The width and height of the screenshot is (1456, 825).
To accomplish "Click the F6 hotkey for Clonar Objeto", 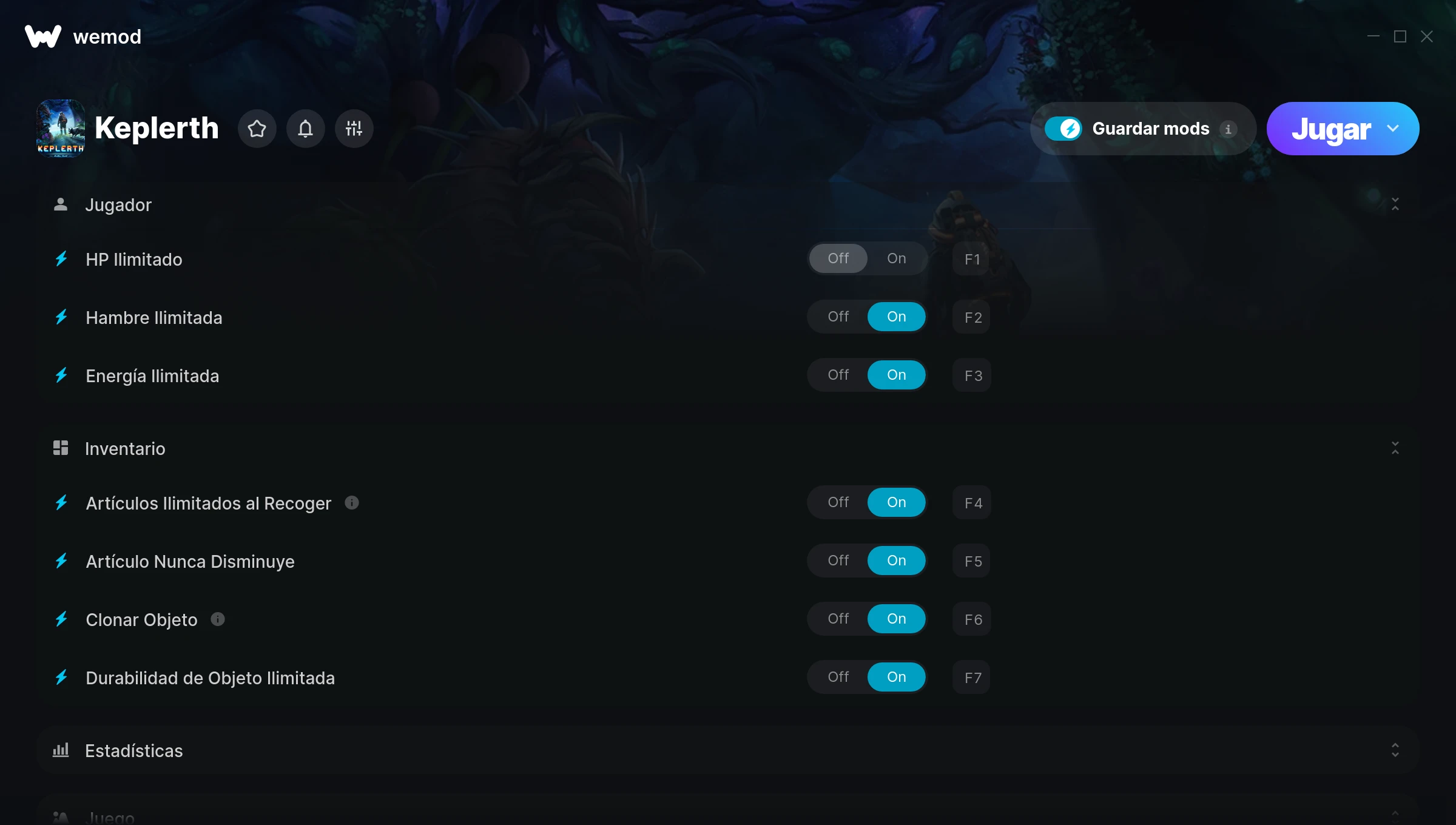I will (972, 619).
